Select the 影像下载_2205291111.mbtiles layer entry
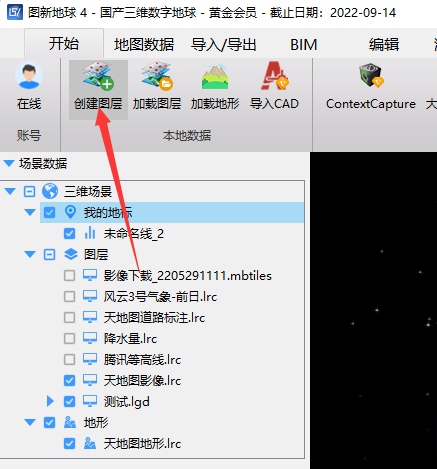Screen dimensions: 437x469 (x=187, y=276)
